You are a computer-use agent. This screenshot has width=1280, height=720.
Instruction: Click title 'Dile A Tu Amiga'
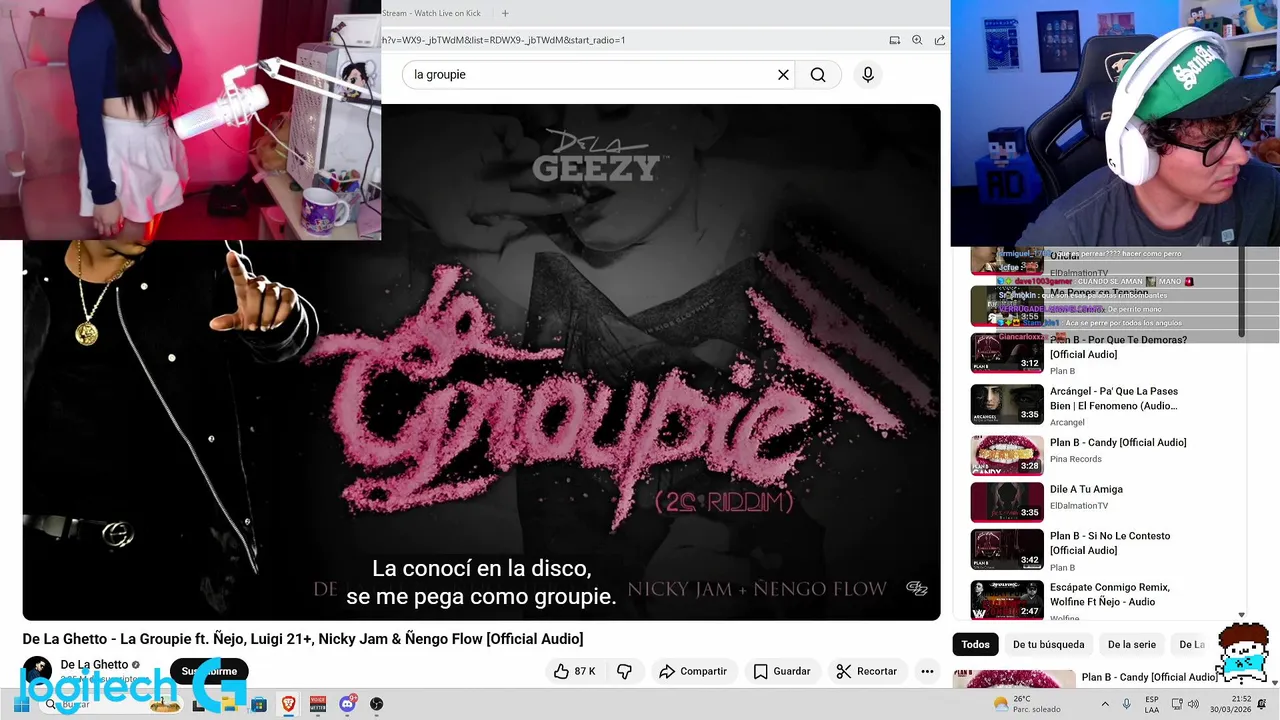(x=1086, y=489)
